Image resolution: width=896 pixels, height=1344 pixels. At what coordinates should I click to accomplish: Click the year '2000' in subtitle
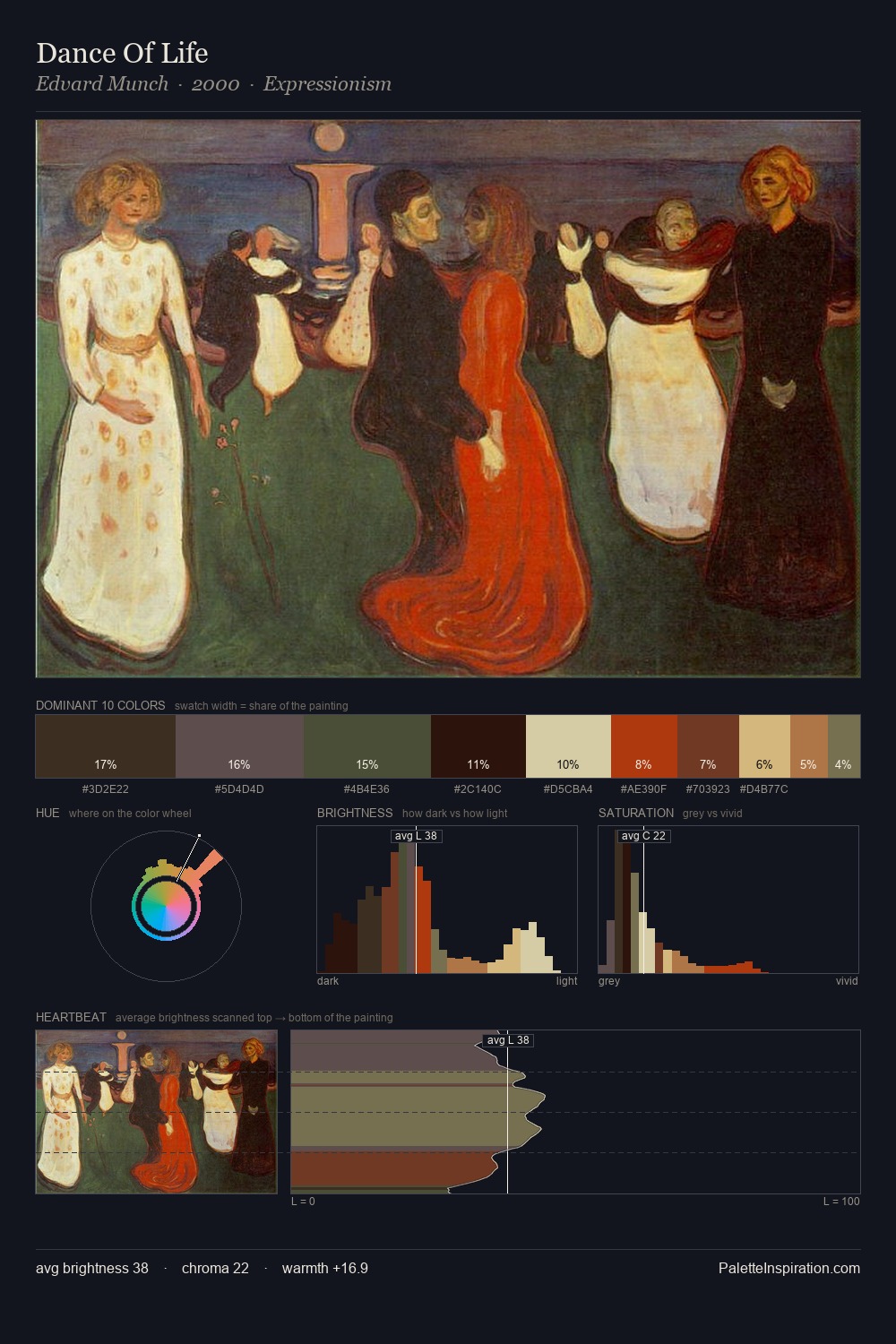point(216,84)
